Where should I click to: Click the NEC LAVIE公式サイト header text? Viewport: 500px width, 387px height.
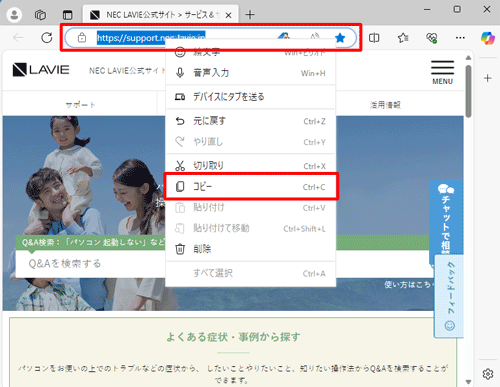[x=127, y=71]
